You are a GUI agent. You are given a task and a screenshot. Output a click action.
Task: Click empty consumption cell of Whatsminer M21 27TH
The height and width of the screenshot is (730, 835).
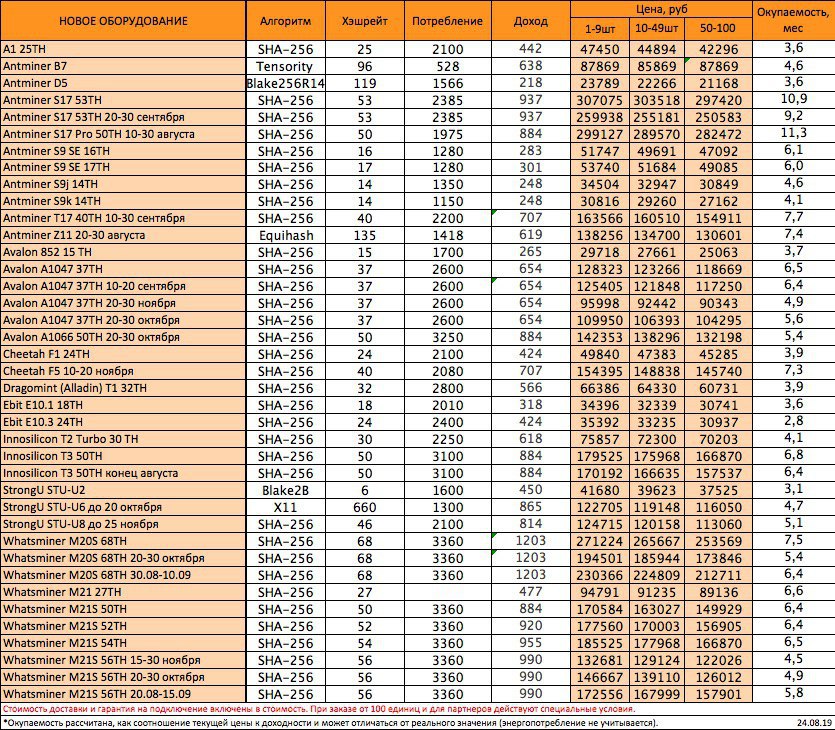point(447,592)
